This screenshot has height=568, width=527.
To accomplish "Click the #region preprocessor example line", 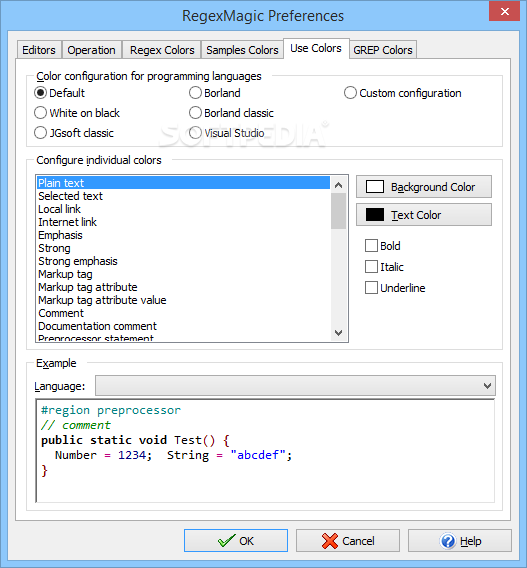I will (110, 410).
